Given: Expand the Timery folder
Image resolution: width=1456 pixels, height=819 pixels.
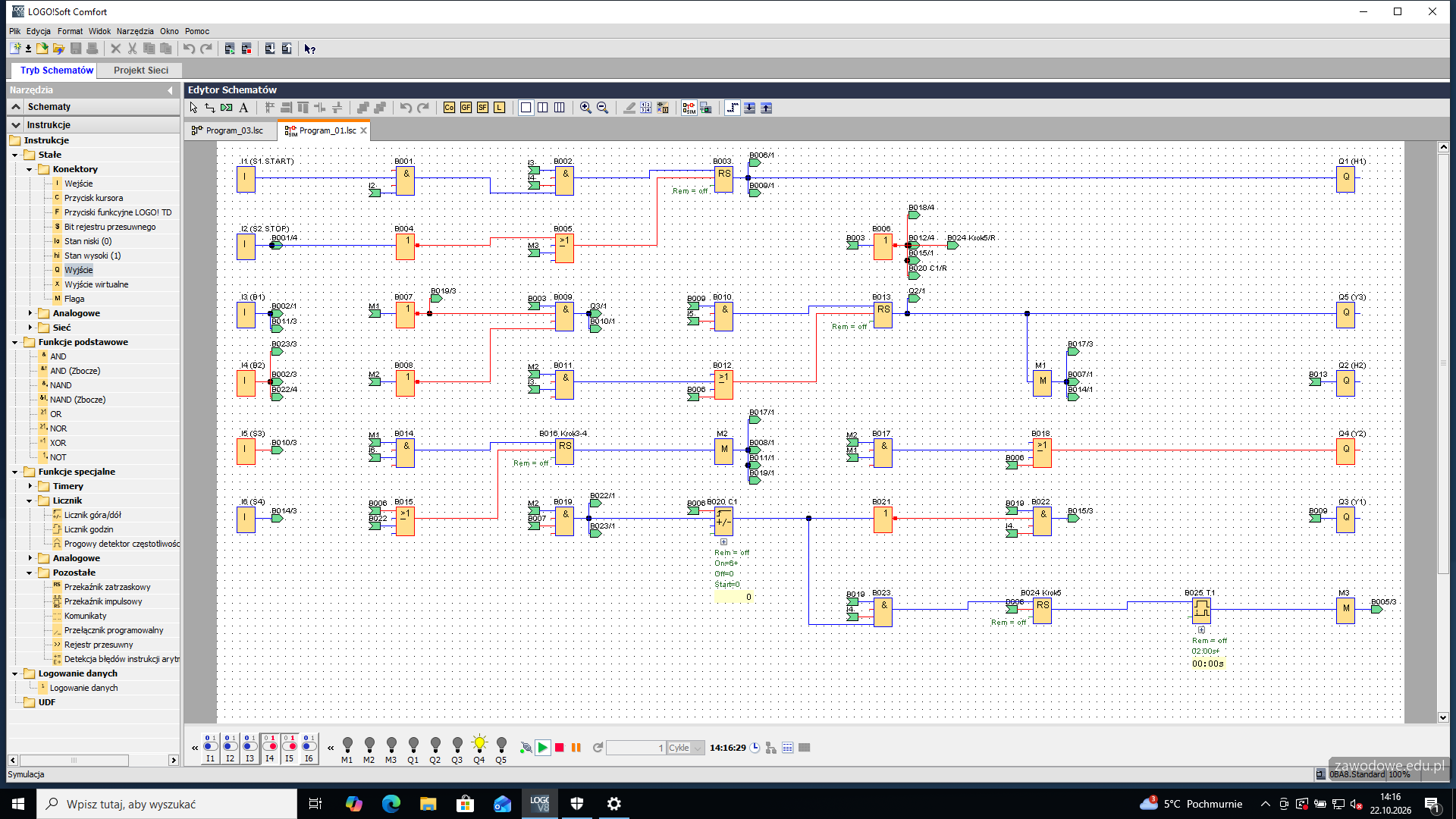Looking at the screenshot, I should [x=30, y=486].
